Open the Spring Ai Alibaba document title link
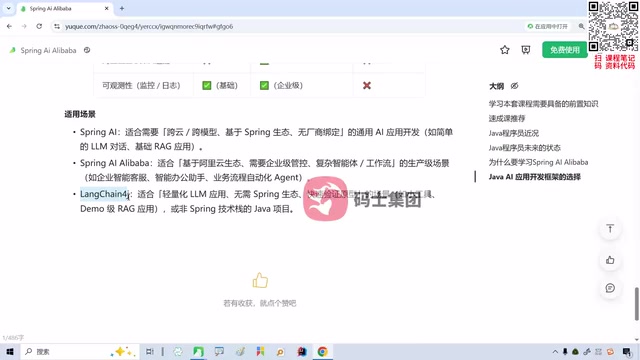The height and width of the screenshot is (360, 640). click(x=48, y=51)
